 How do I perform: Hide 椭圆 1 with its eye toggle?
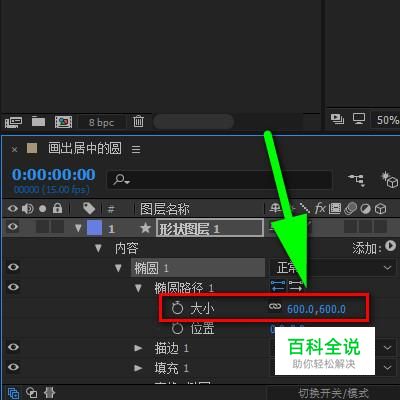coord(13,267)
